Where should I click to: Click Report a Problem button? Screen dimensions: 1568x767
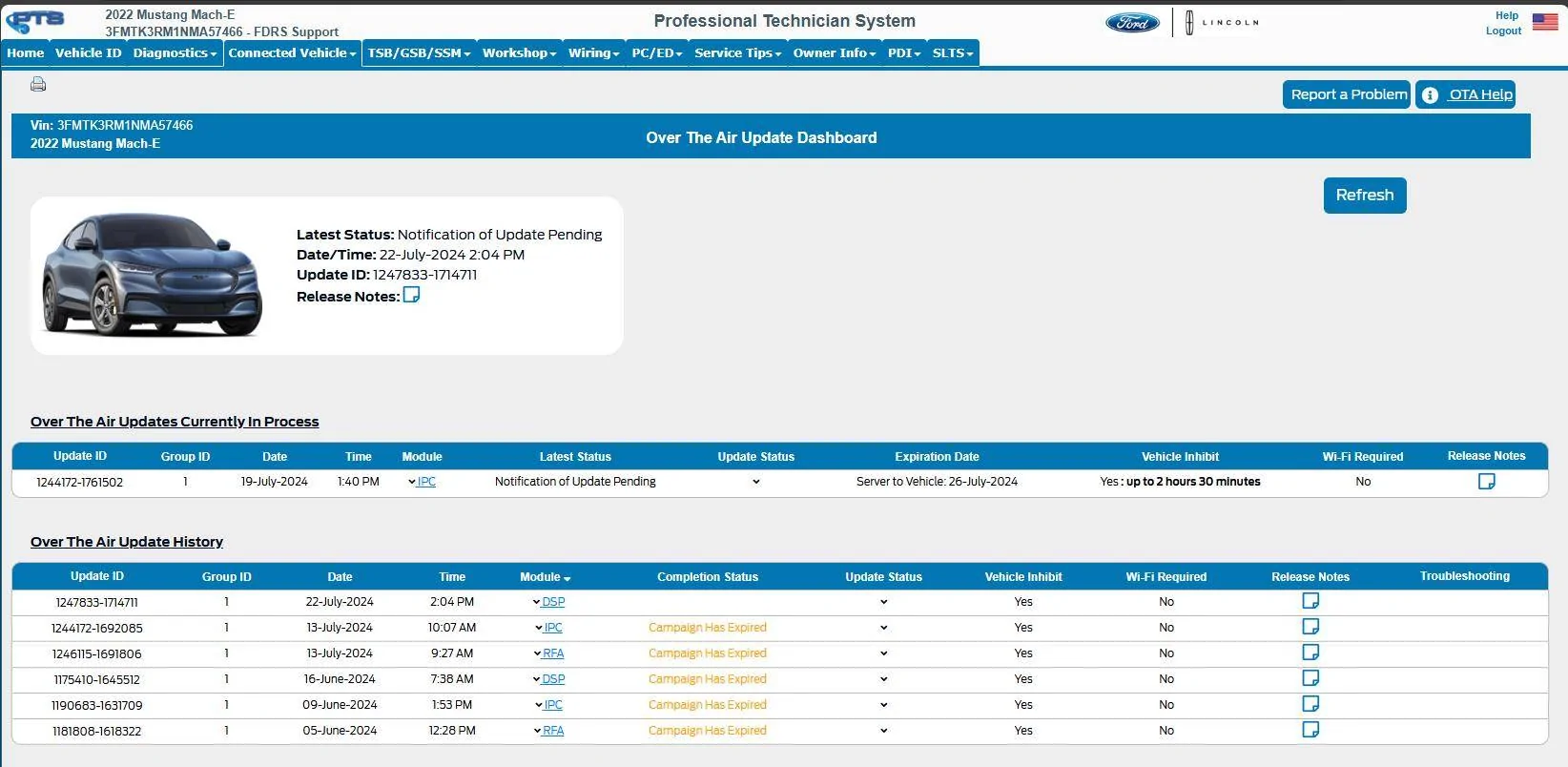[1347, 94]
